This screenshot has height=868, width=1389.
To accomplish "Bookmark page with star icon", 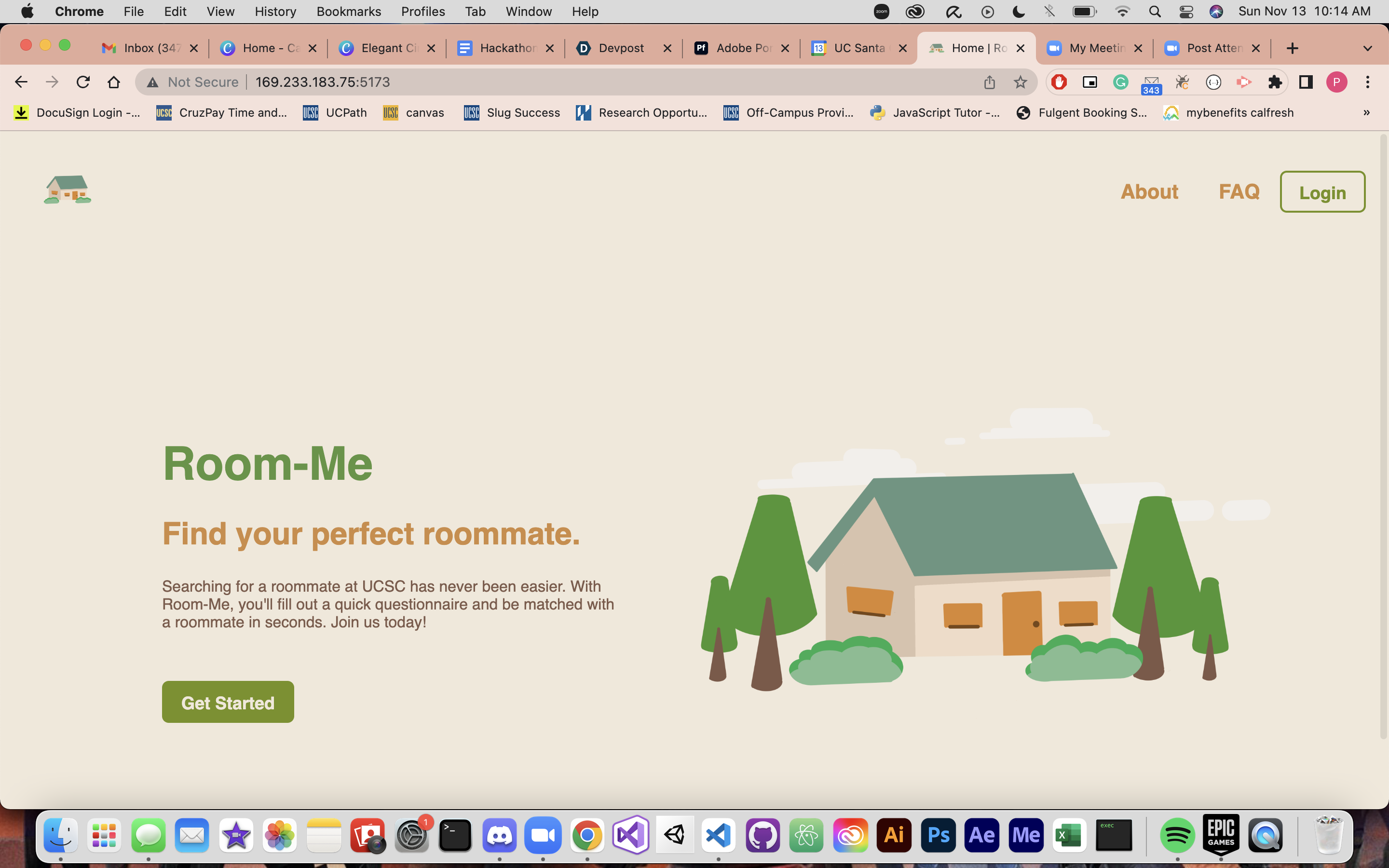I will coord(1020,82).
